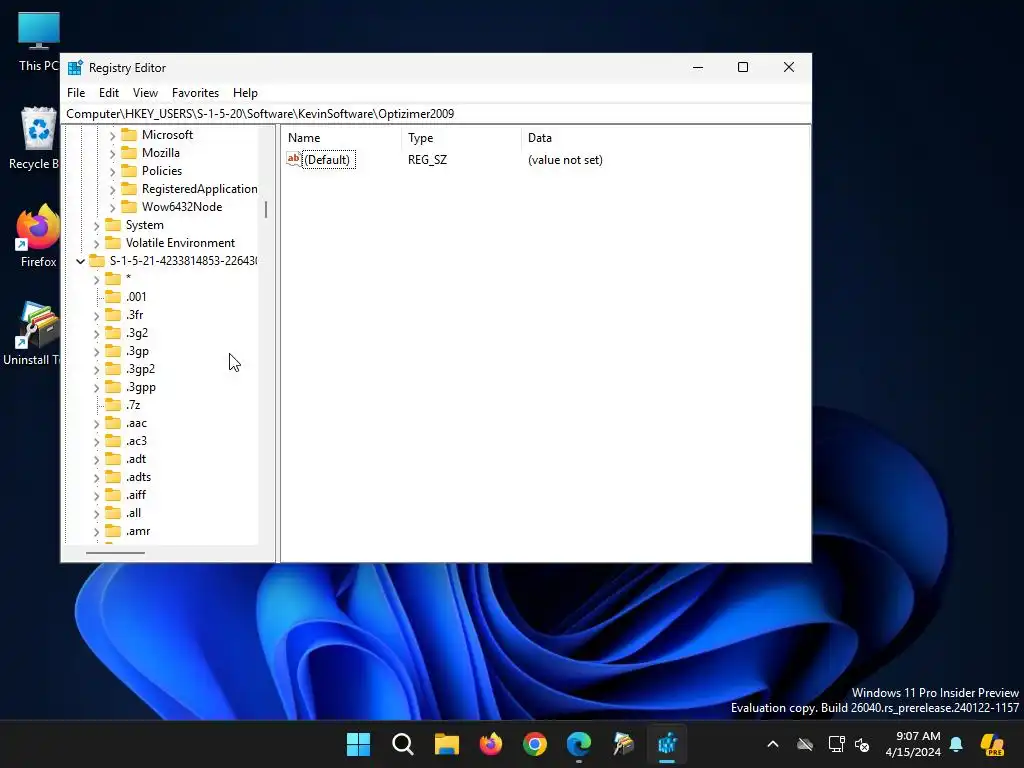
Task: Open the Edit menu
Action: [x=108, y=93]
